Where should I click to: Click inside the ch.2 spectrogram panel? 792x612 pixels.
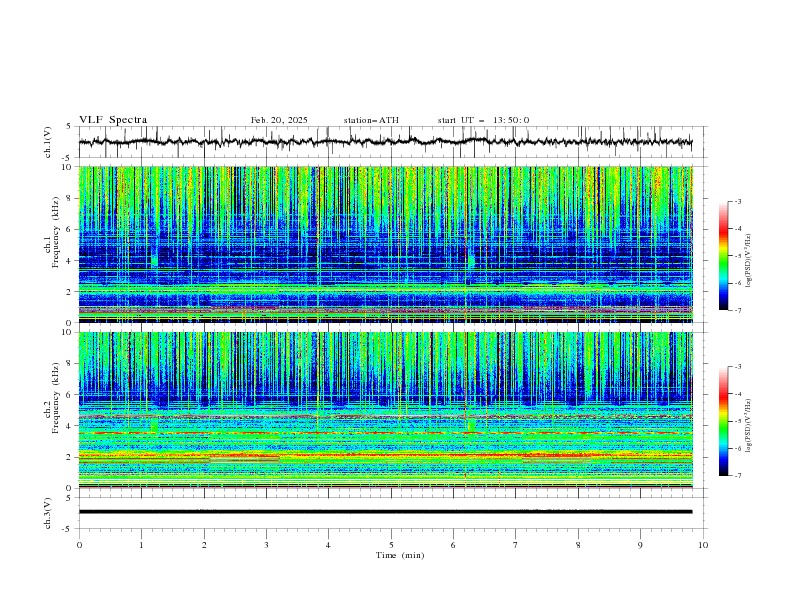tap(385, 410)
